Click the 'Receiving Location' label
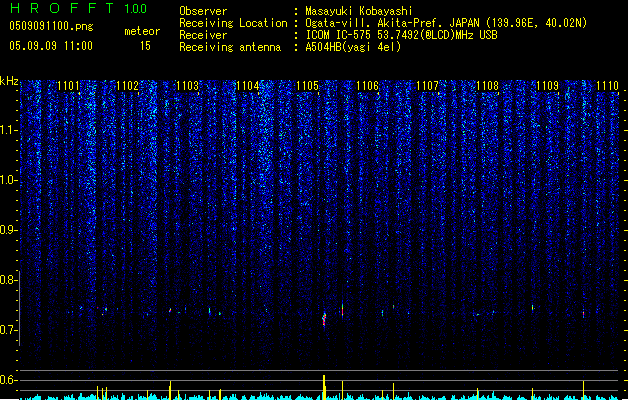The image size is (629, 400). pyautogui.click(x=233, y=23)
